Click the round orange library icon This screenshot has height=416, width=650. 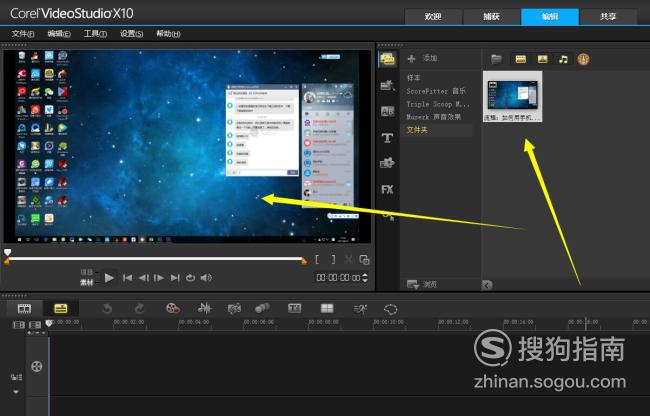click(x=584, y=59)
